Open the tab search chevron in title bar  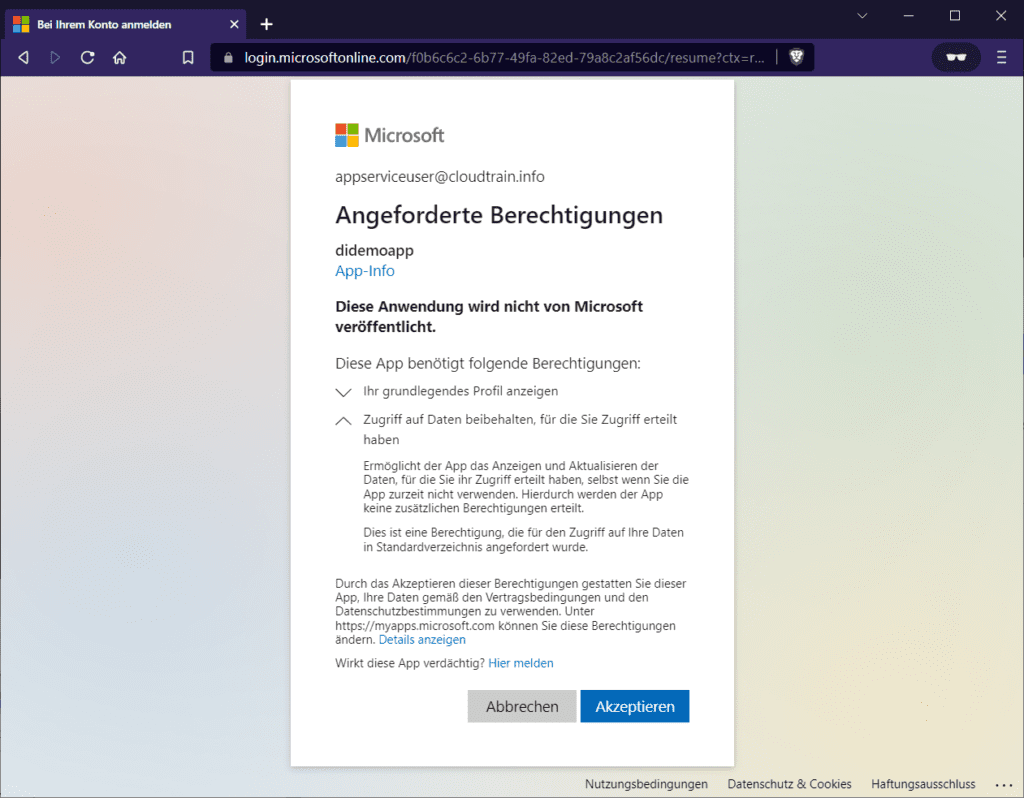tap(862, 16)
